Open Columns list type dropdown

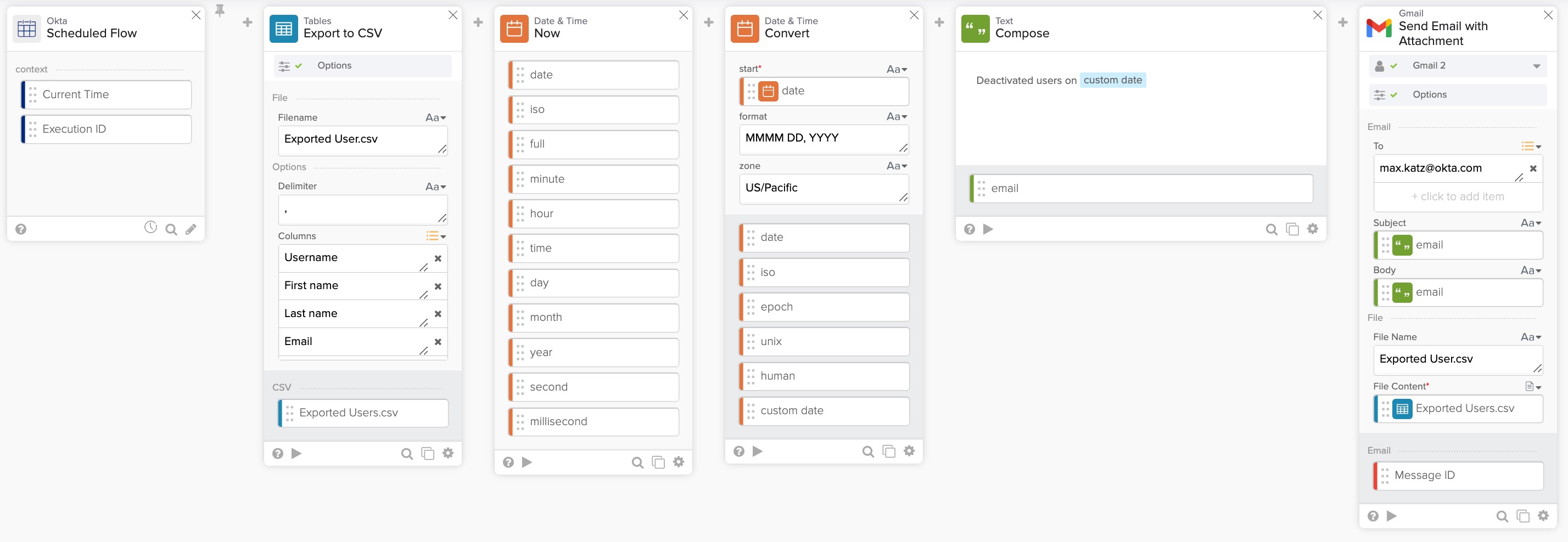(x=436, y=236)
